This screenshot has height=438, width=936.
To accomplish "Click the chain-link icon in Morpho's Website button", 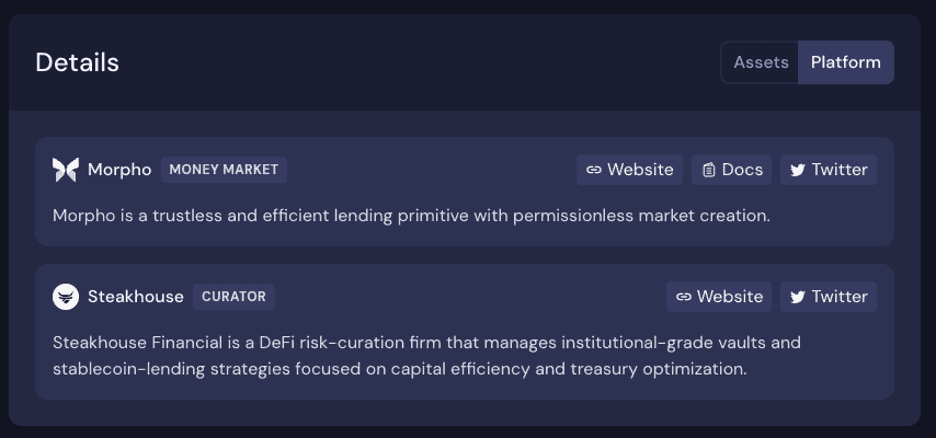I will 594,170.
